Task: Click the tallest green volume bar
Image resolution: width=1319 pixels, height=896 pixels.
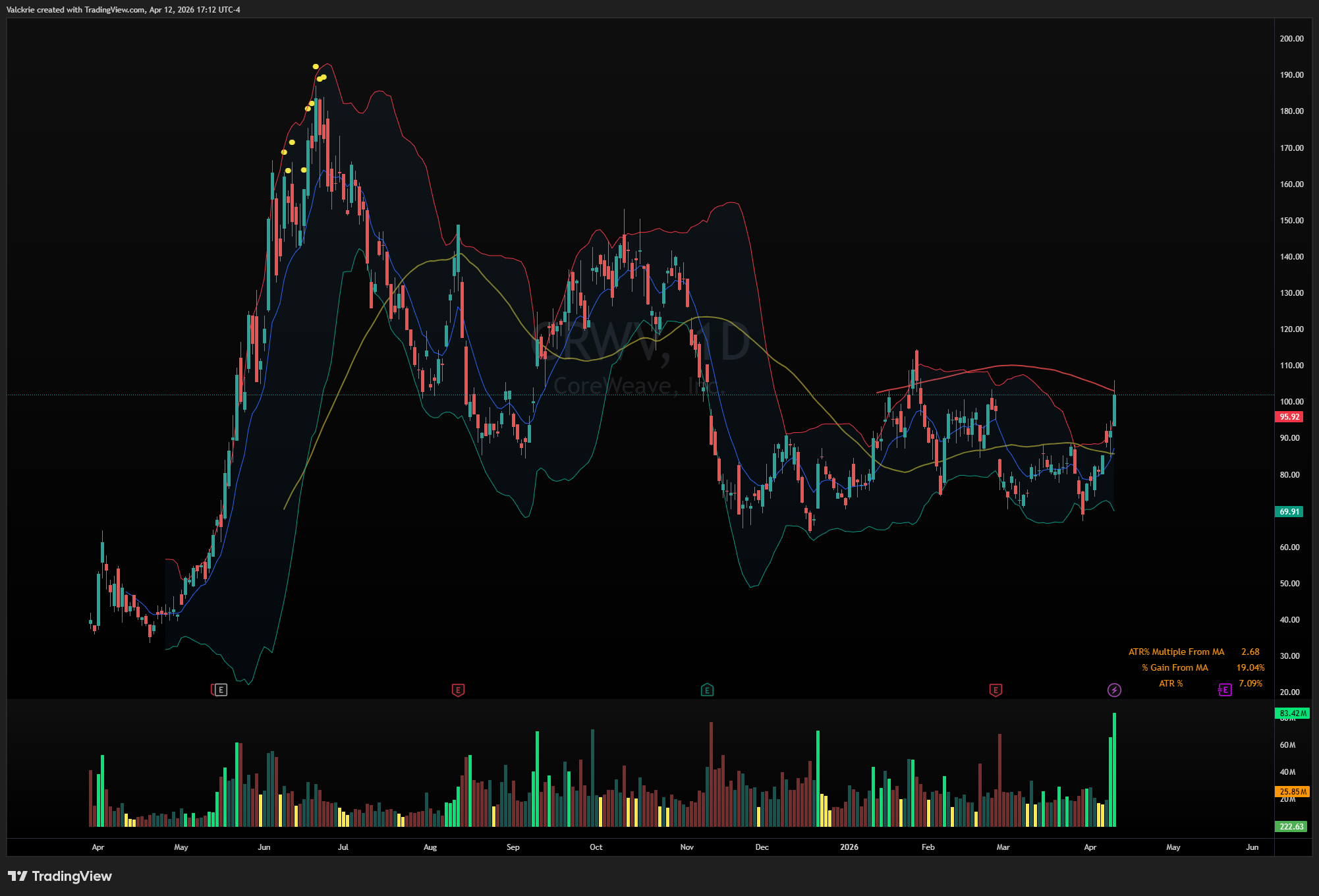Action: [1114, 770]
